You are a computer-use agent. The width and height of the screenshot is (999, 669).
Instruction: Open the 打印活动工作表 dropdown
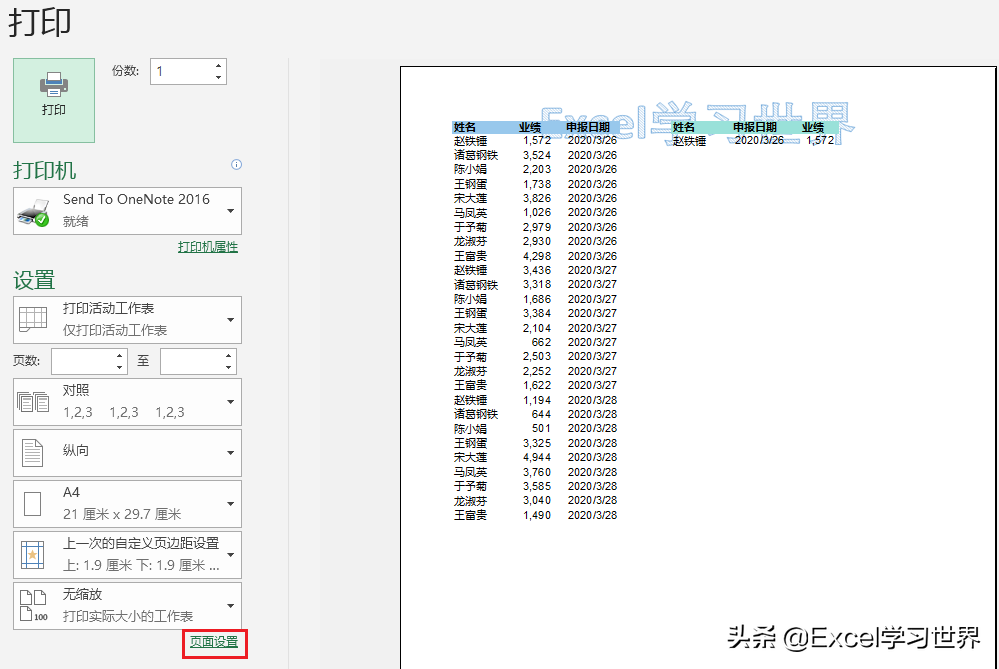127,320
